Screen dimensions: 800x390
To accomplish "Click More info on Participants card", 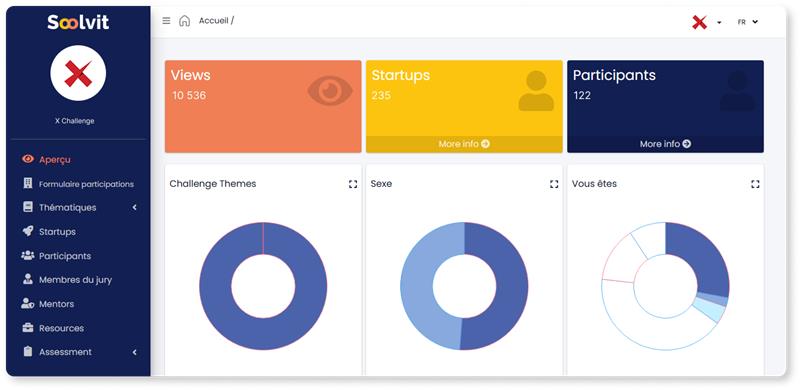I will (x=665, y=144).
